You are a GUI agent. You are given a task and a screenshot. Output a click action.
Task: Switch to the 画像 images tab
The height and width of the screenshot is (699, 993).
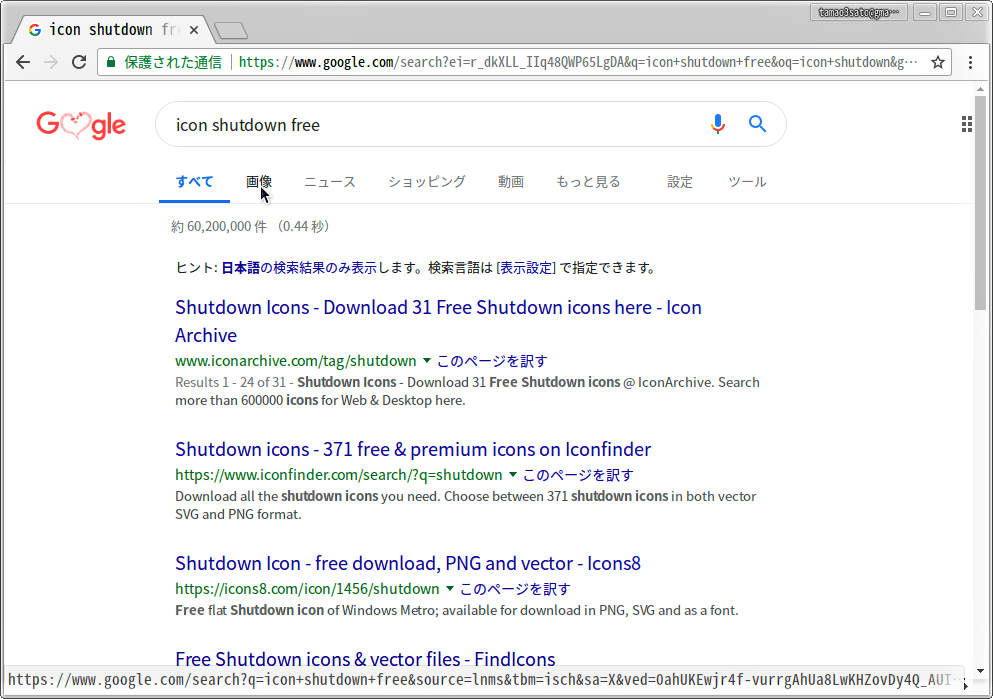click(259, 182)
